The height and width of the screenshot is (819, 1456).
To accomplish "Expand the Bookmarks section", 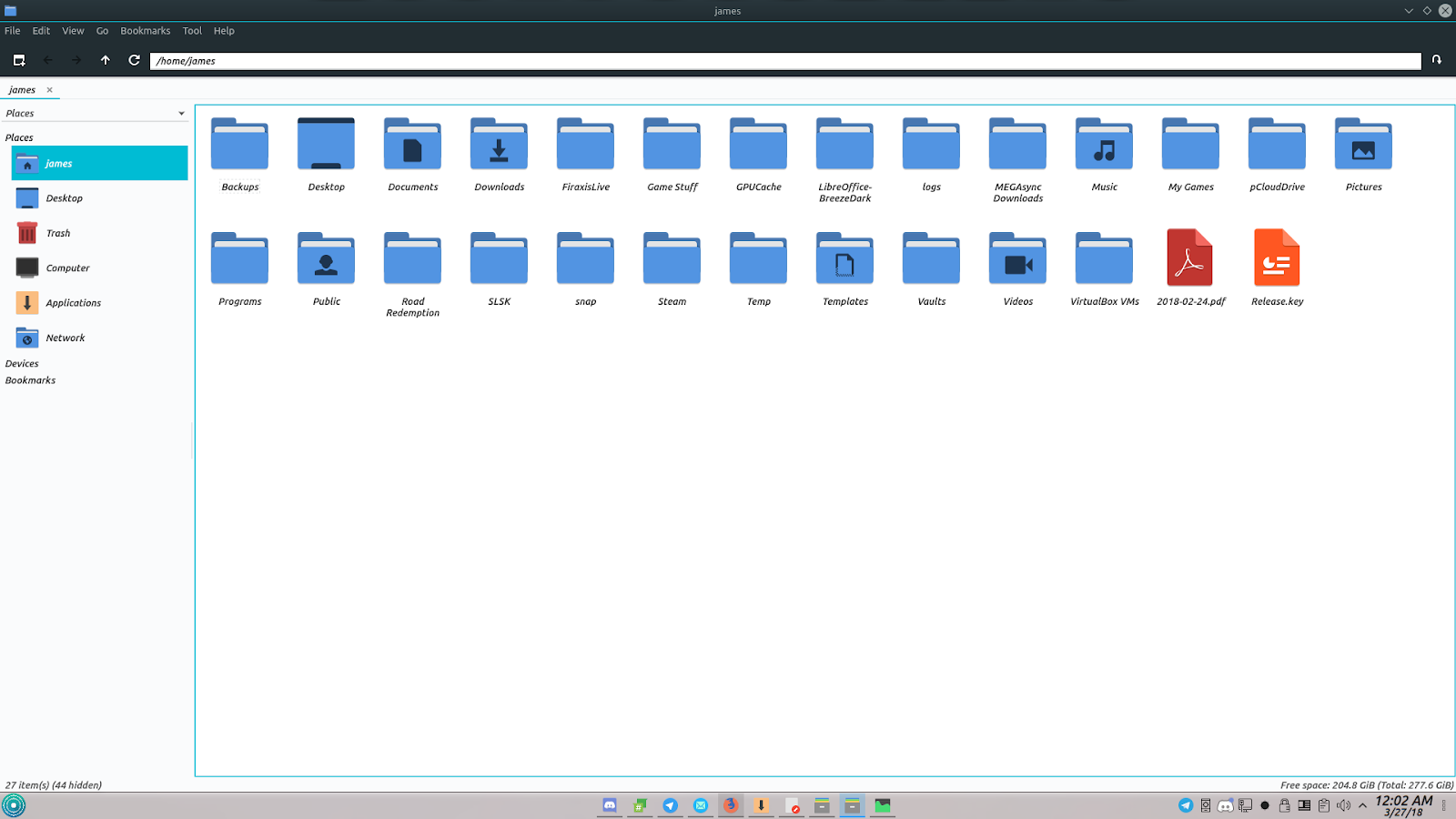I will (30, 379).
